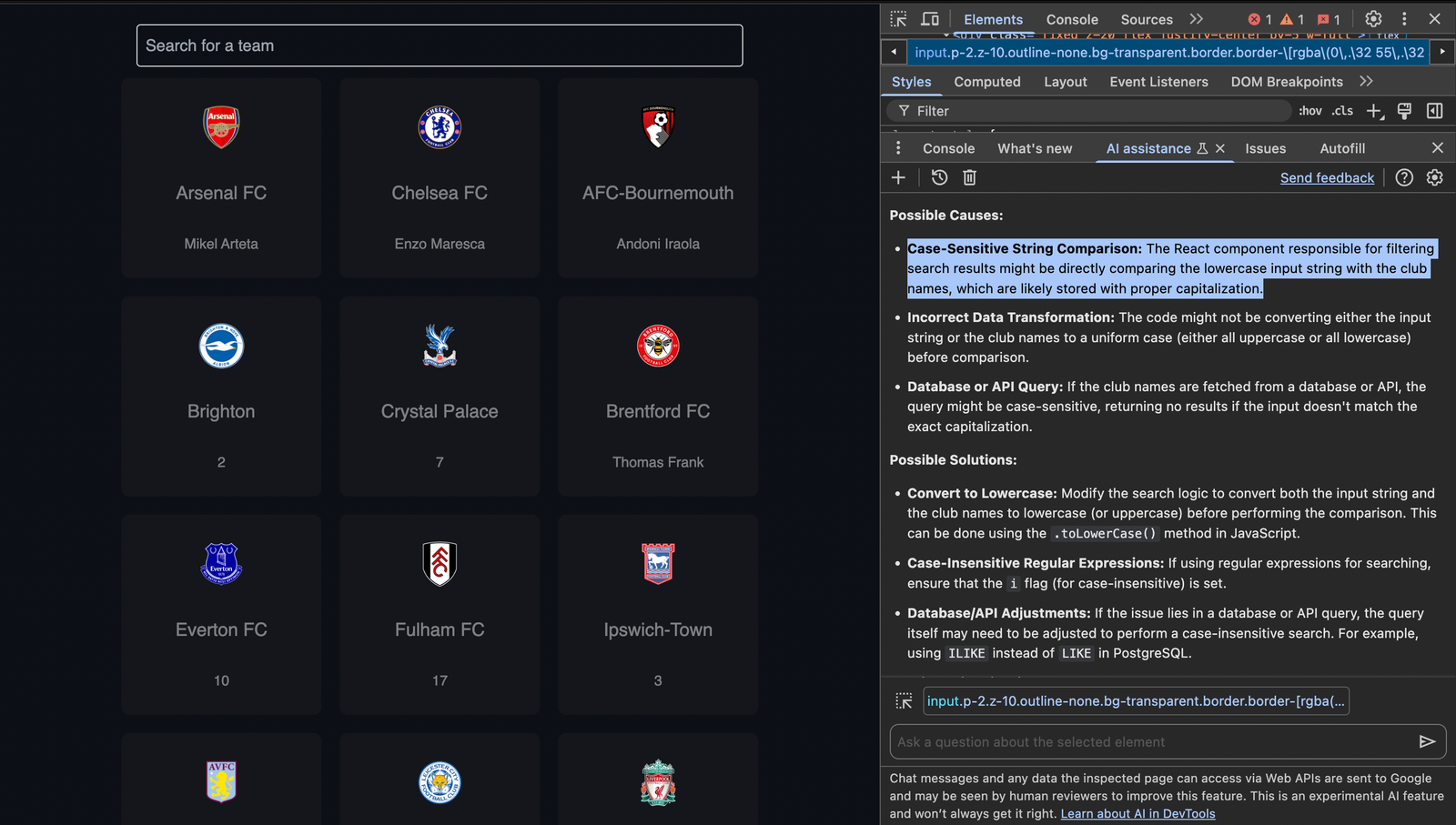Click the Fulham FC team name
Screen dimensions: 1456x825
click(x=440, y=629)
